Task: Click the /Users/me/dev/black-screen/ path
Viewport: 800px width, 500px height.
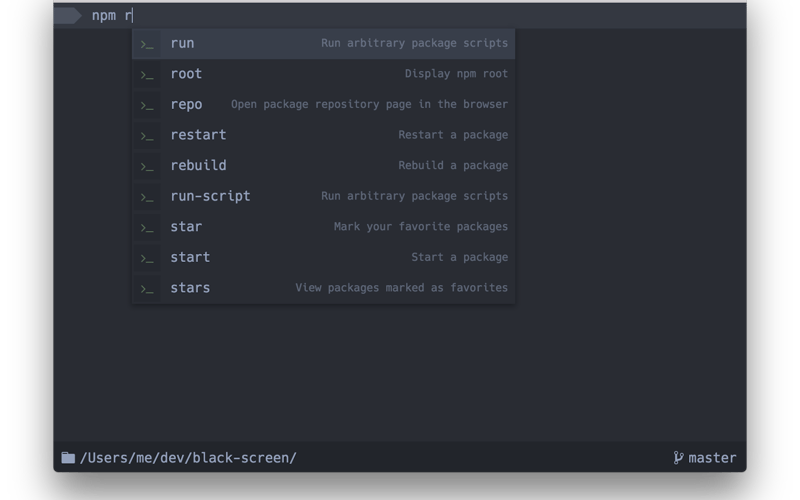Action: (x=188, y=458)
